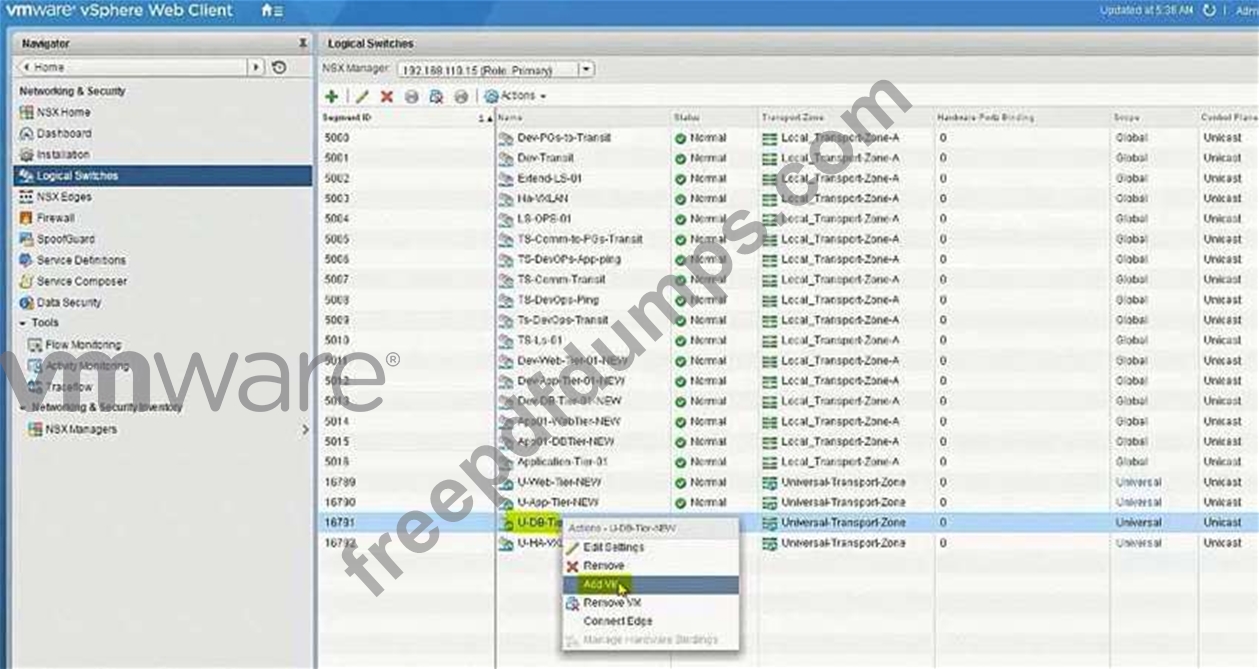Select the U-App-Tier-NEW logical switch
Image resolution: width=1259 pixels, height=669 pixels.
[558, 502]
